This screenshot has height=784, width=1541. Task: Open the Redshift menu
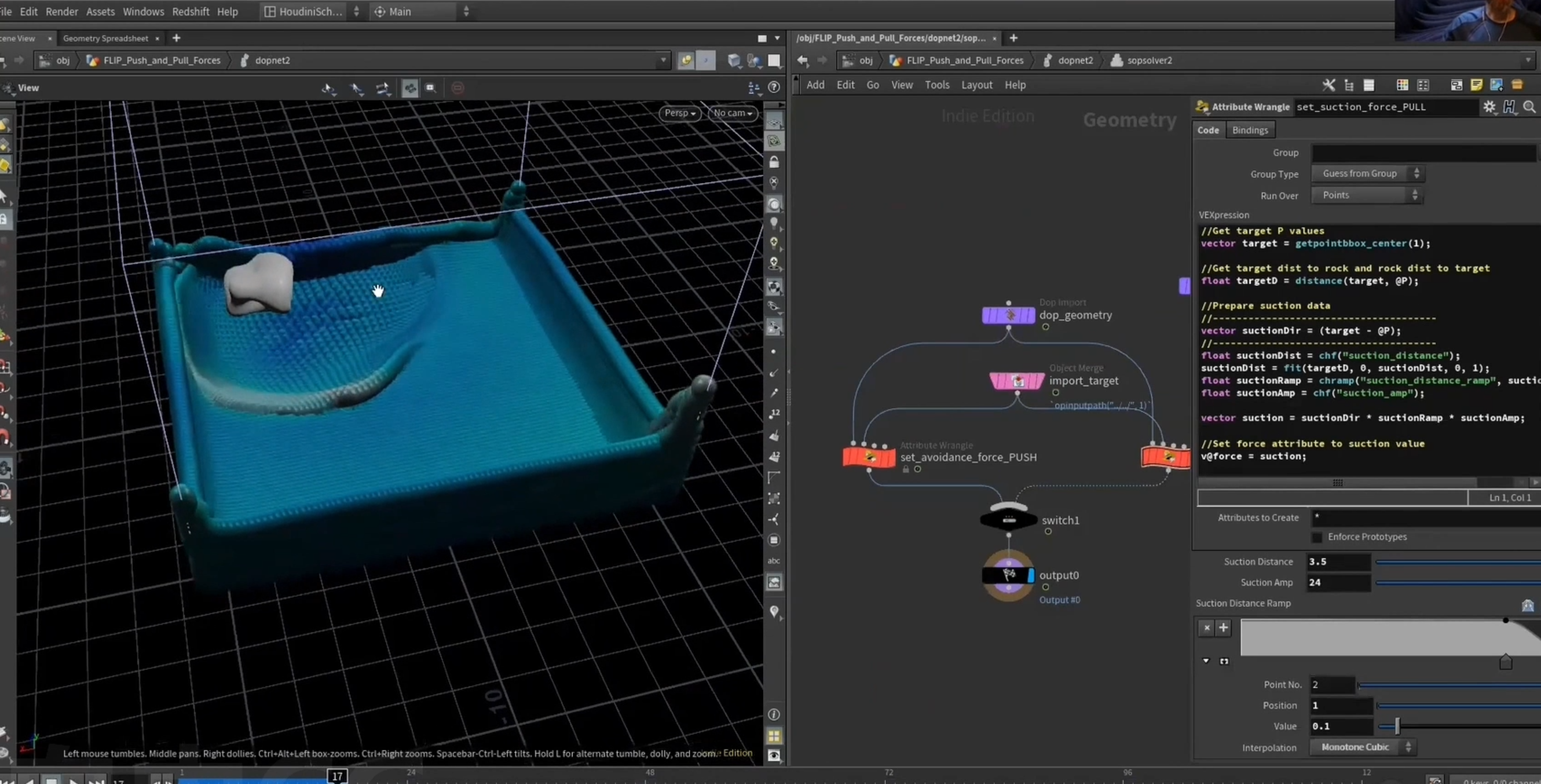tap(190, 11)
